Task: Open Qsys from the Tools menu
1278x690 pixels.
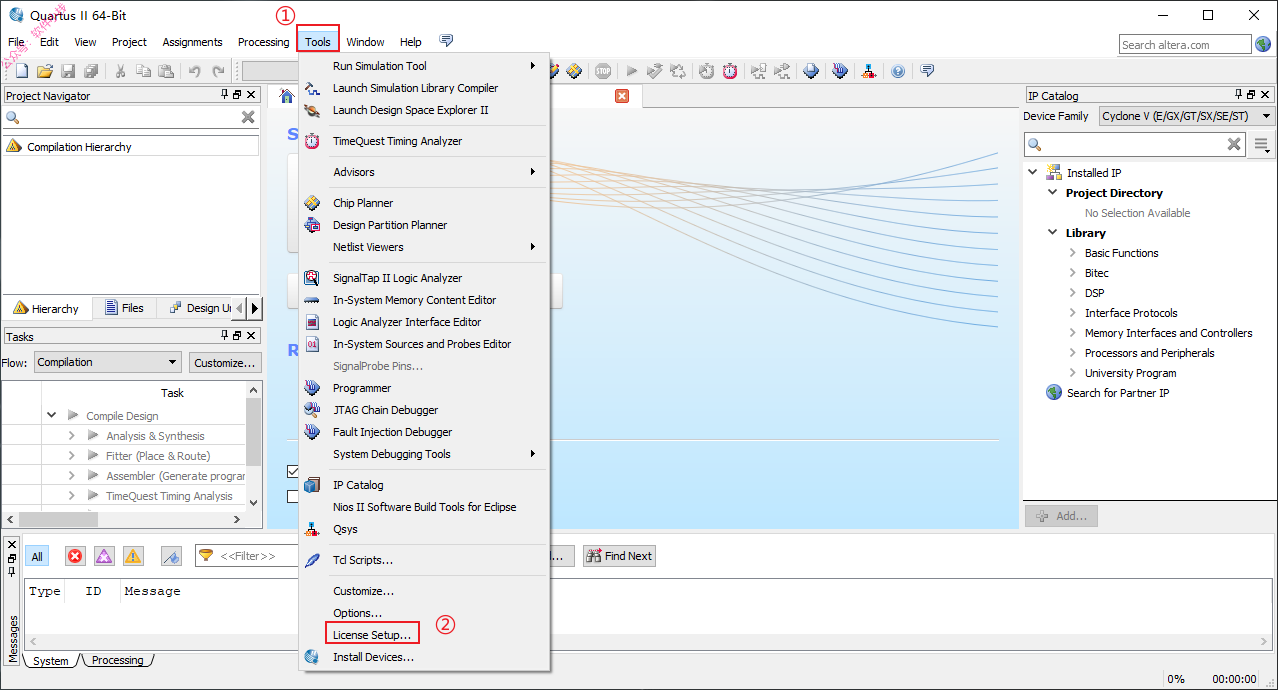Action: point(426,529)
